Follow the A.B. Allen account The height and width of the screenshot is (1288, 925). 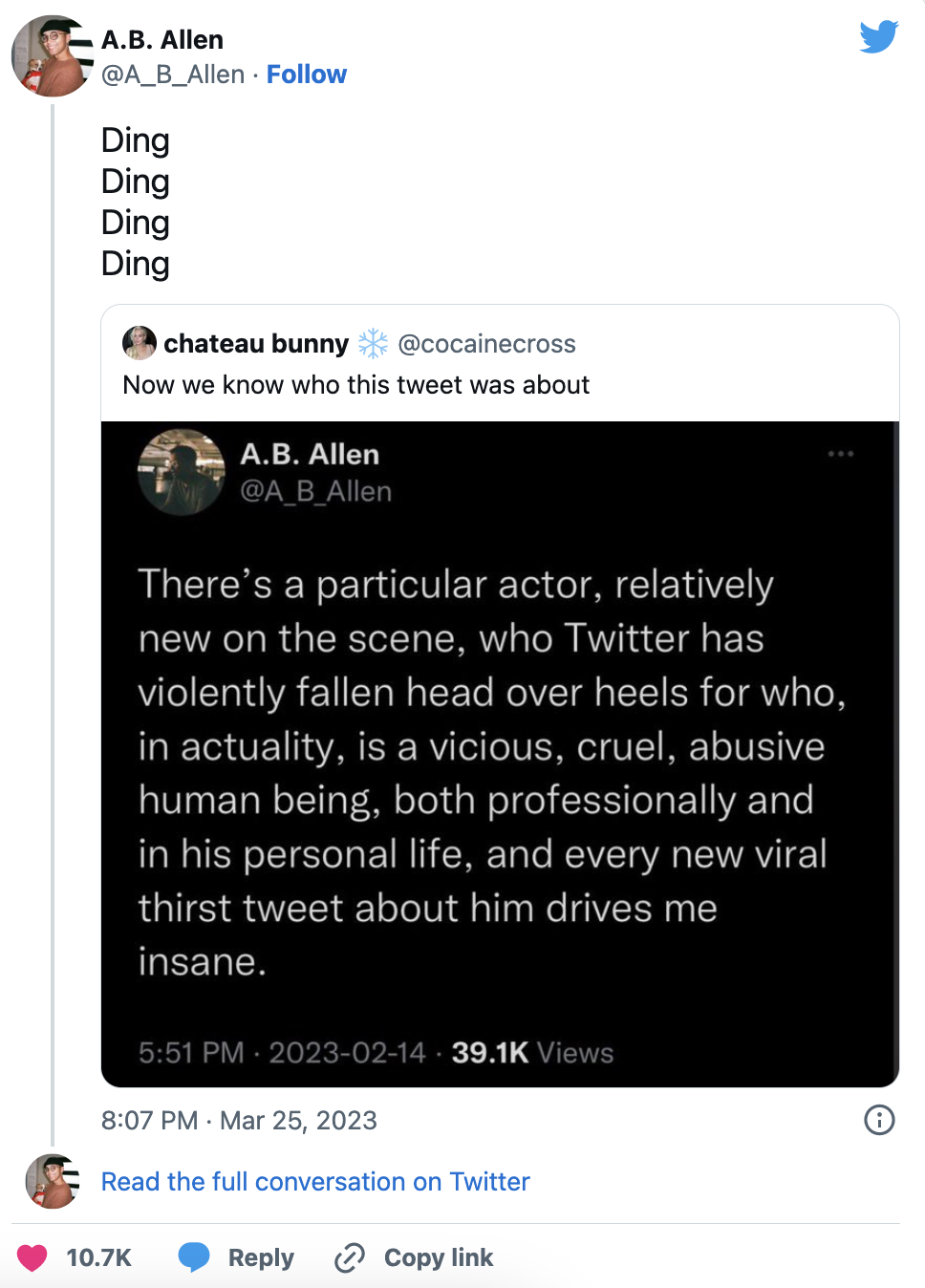306,75
